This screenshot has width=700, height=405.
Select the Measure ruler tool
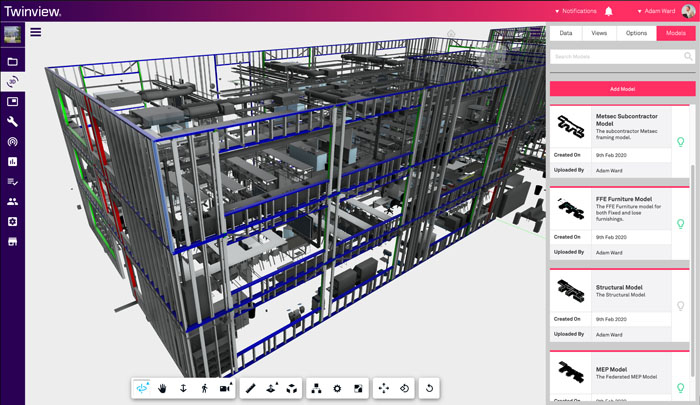(251, 388)
